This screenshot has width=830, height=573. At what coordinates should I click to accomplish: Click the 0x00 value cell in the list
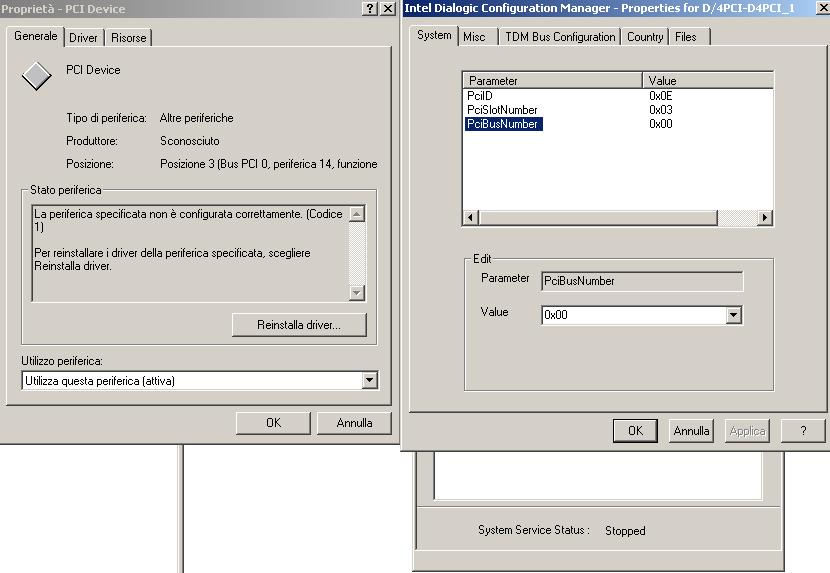point(661,123)
